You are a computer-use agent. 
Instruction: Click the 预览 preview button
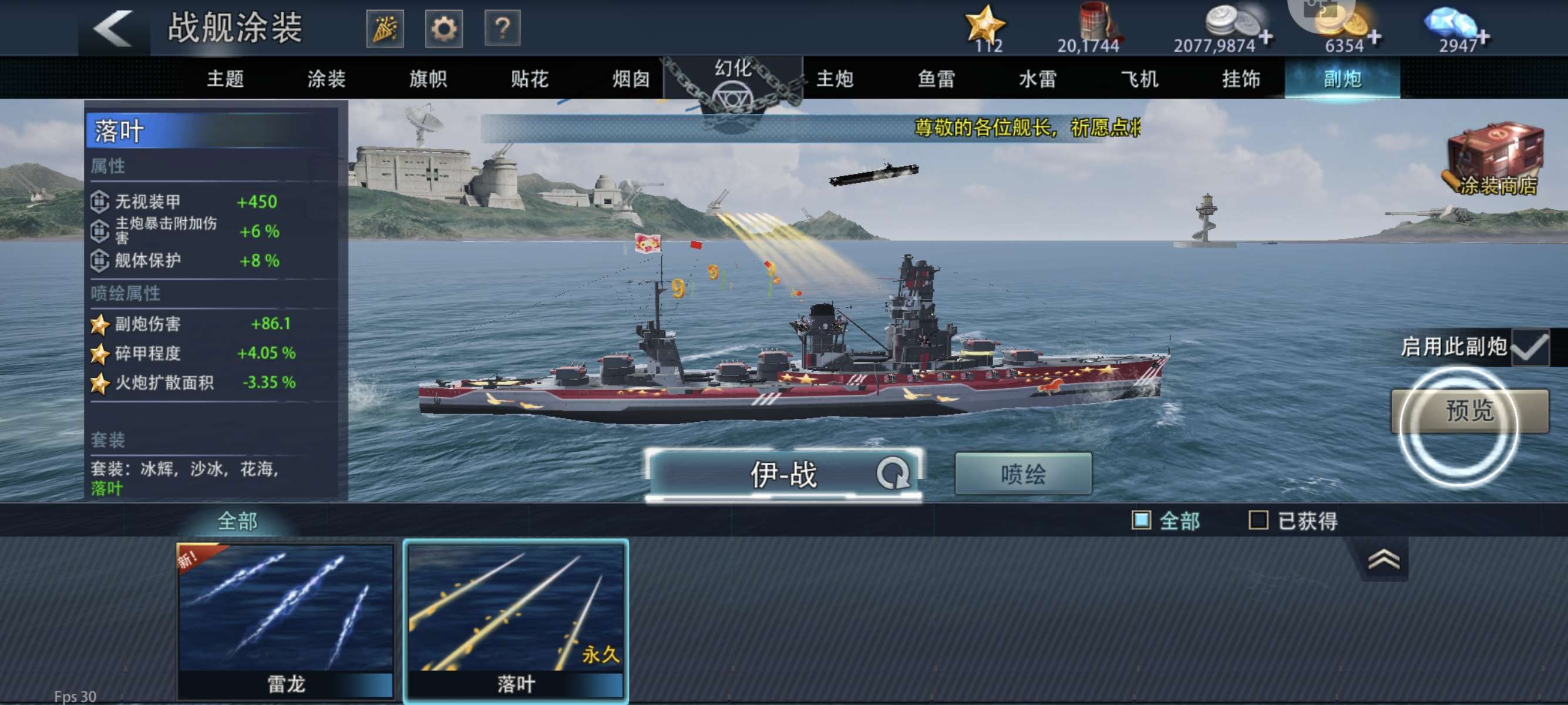pyautogui.click(x=1469, y=412)
